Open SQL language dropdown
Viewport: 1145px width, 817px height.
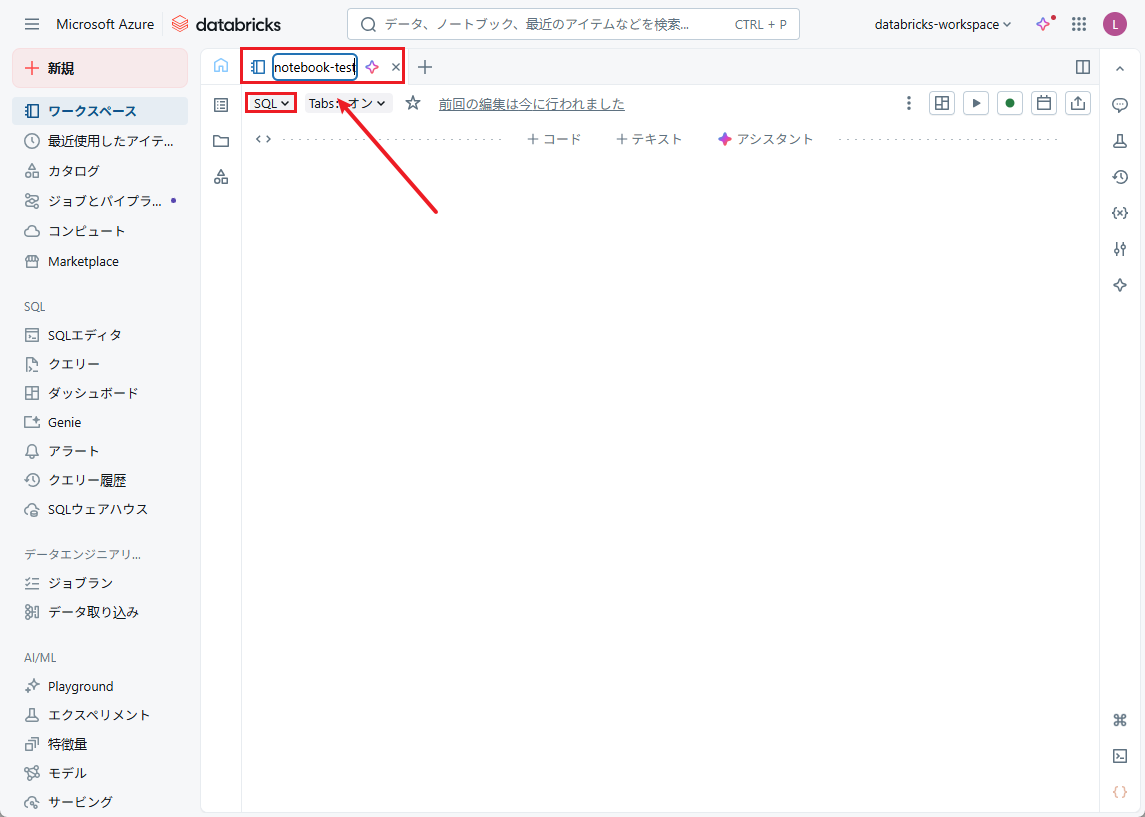tap(271, 104)
